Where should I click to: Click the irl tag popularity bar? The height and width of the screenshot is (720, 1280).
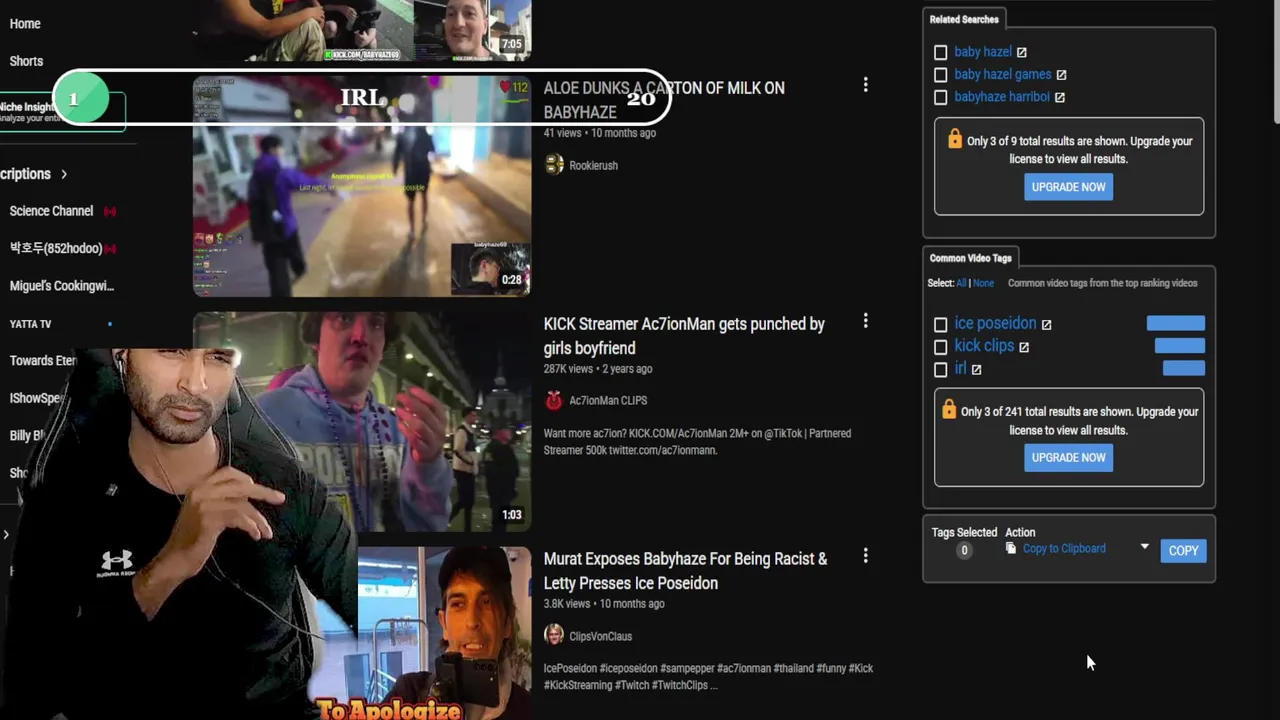1184,369
